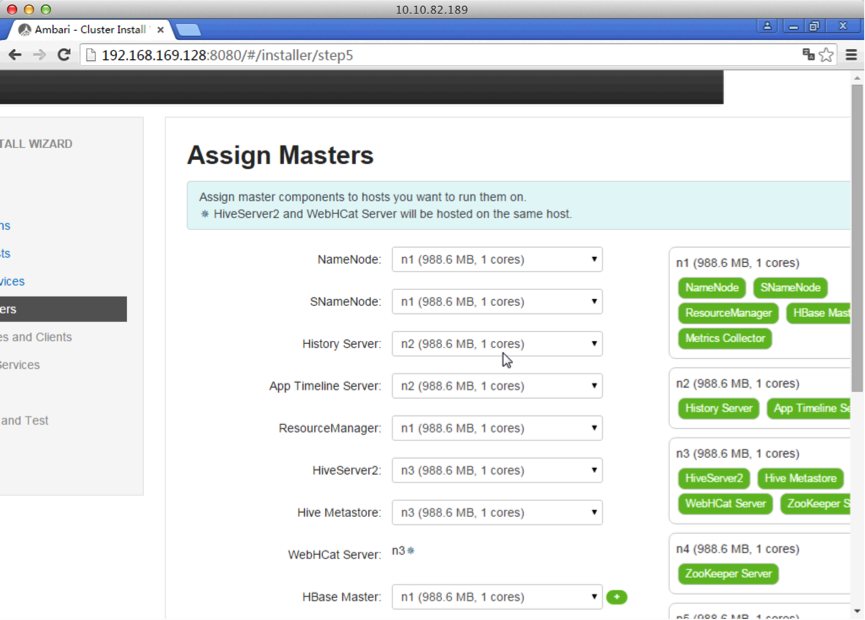Close the Ambari Cluster Install tab
This screenshot has width=865, height=620.
pyautogui.click(x=161, y=30)
